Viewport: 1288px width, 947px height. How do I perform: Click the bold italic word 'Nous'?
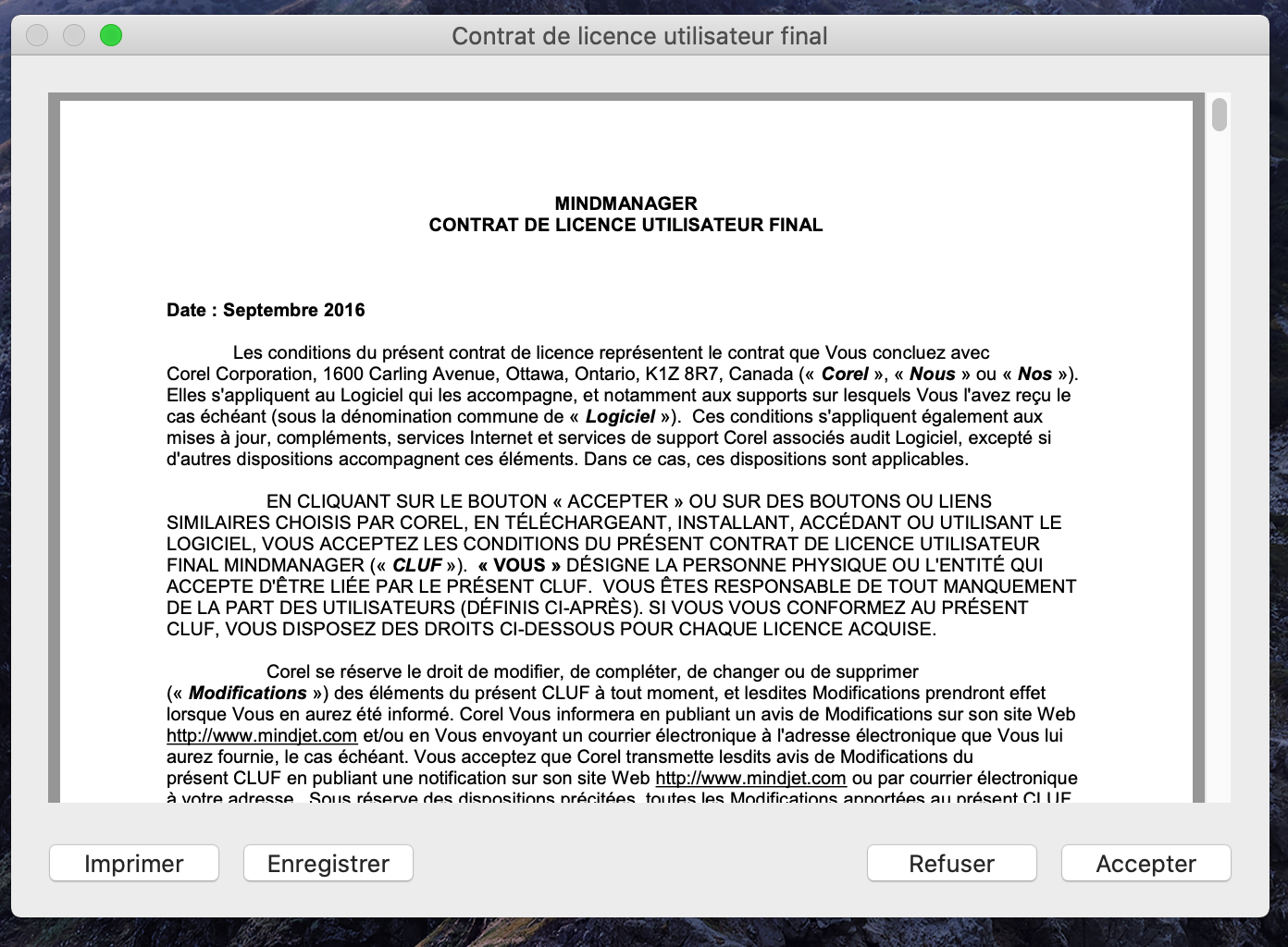pyautogui.click(x=932, y=375)
